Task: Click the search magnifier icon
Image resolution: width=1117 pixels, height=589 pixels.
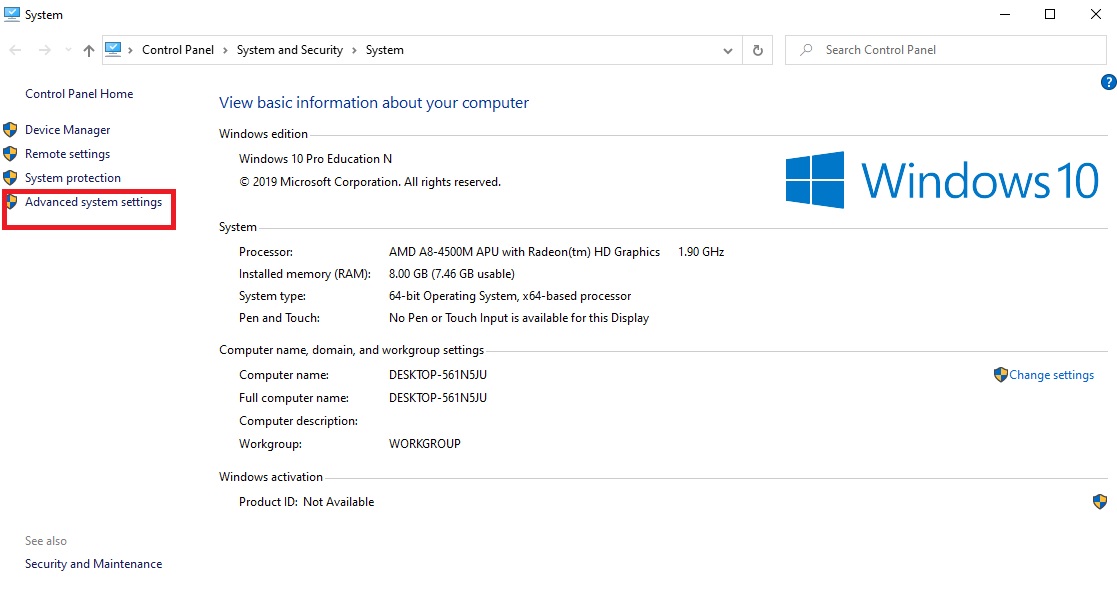Action: pos(806,50)
